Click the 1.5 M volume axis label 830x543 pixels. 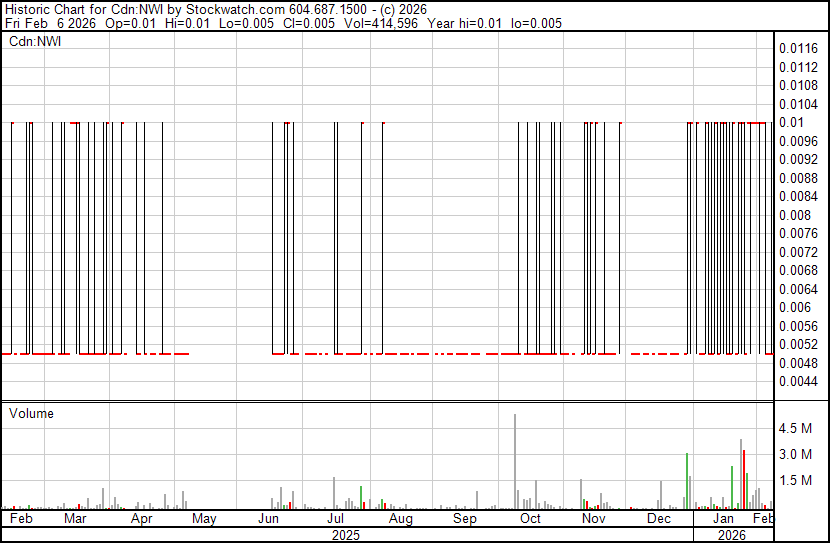point(795,480)
